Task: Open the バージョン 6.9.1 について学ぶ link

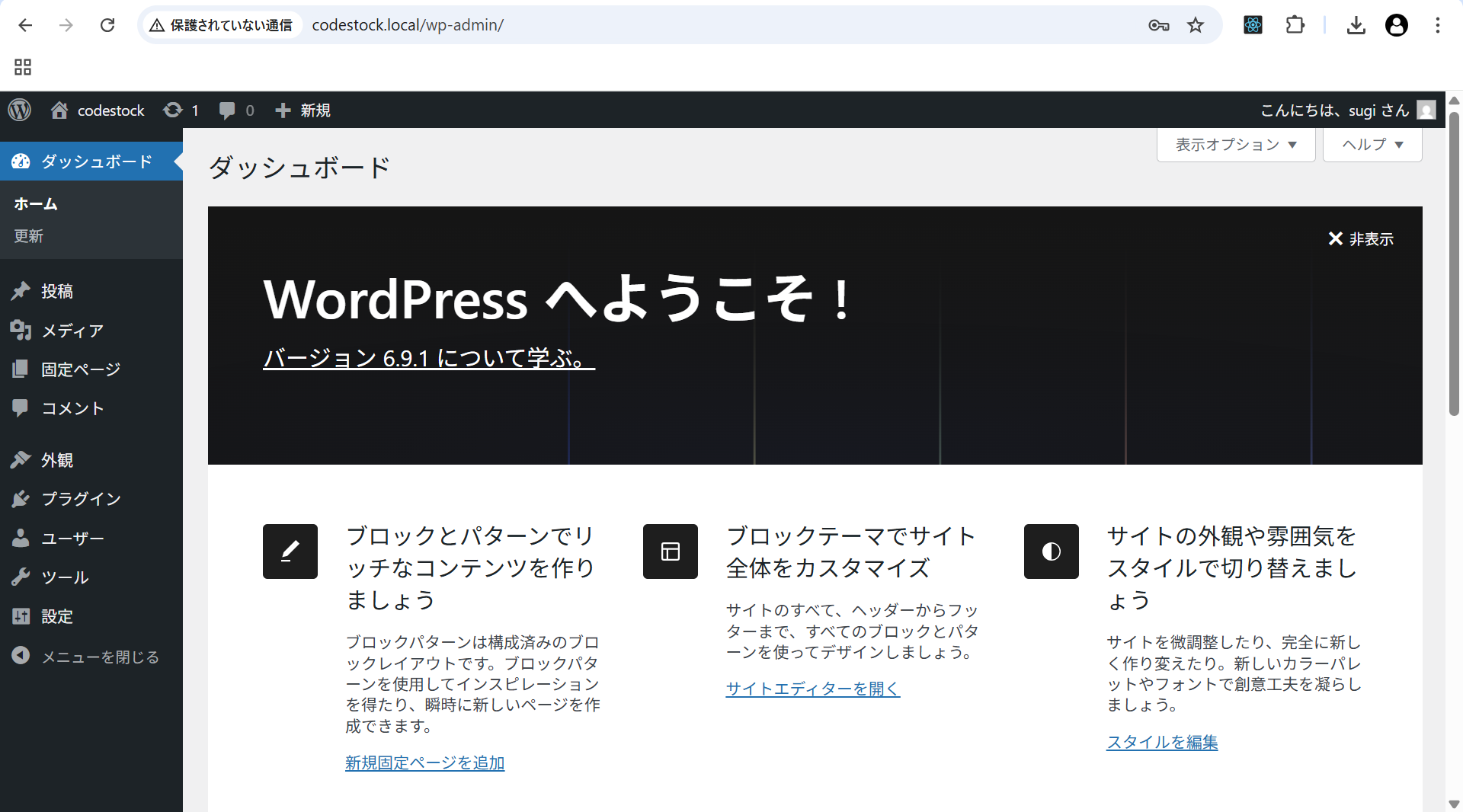Action: pos(428,358)
